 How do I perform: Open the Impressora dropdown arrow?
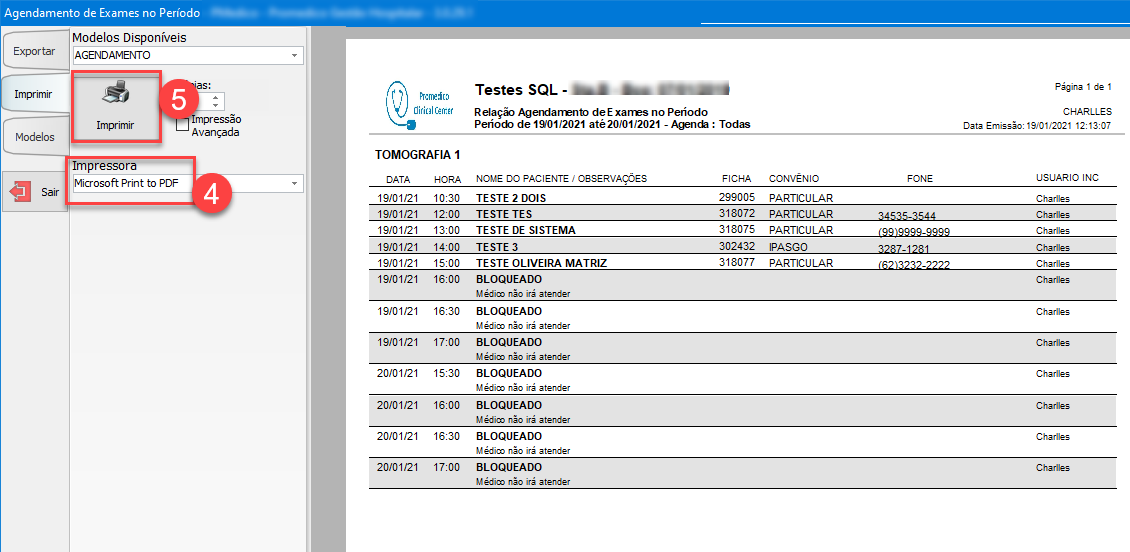294,184
